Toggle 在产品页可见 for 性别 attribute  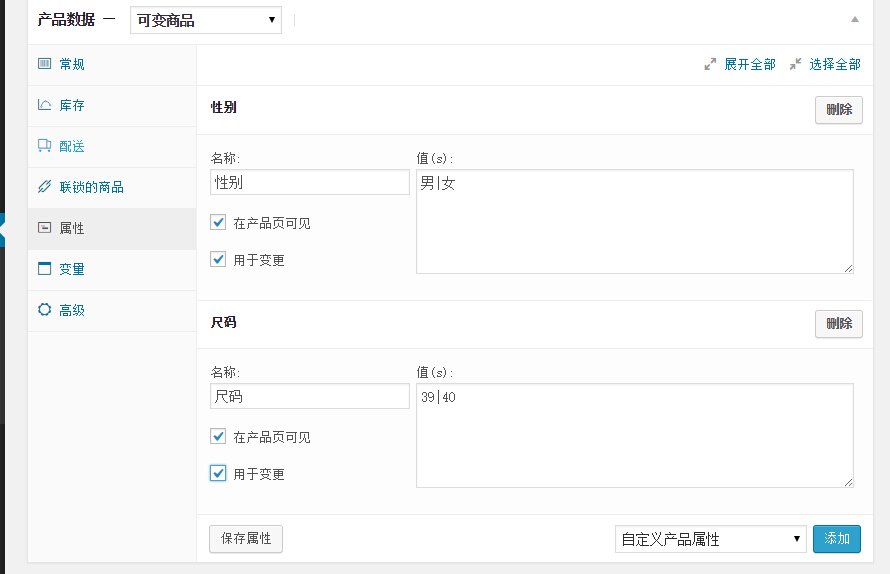point(218,222)
